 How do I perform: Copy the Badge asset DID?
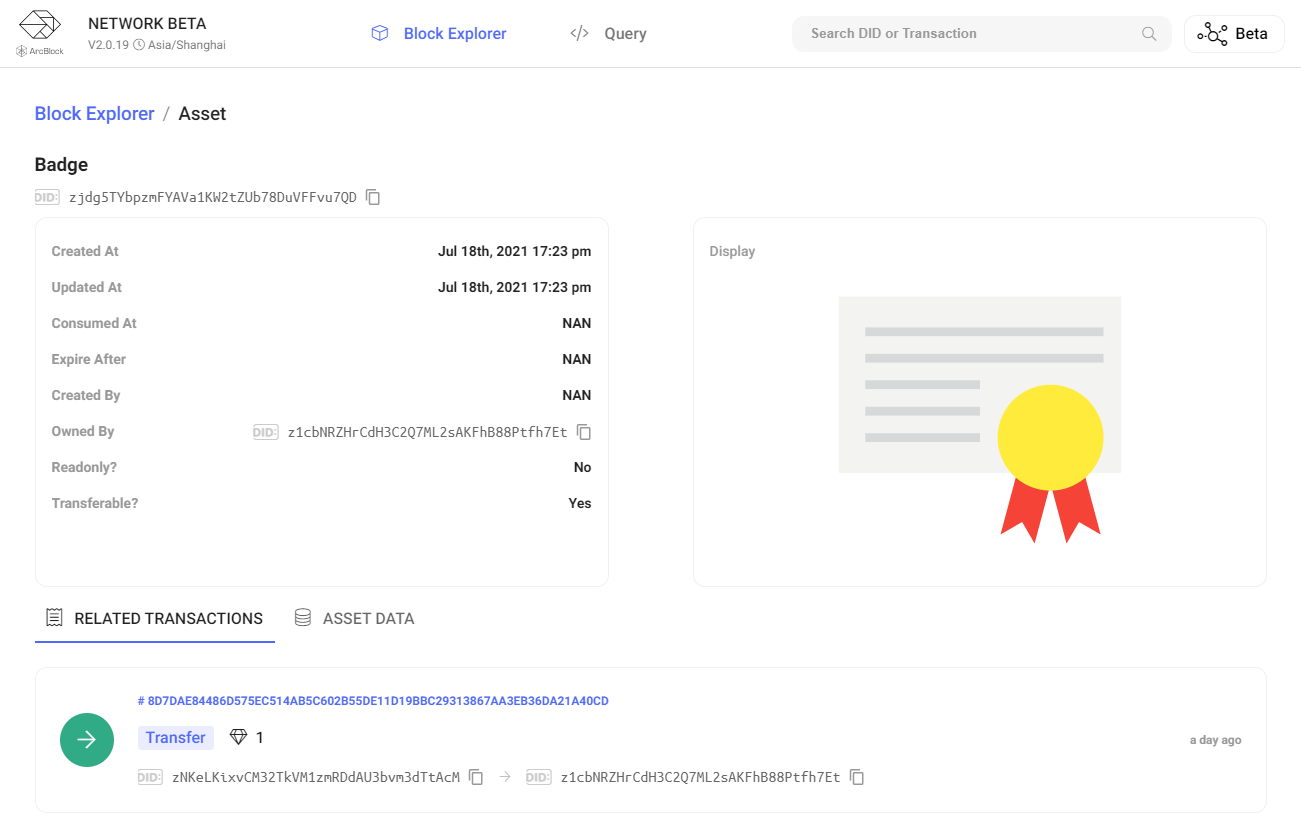pos(373,197)
